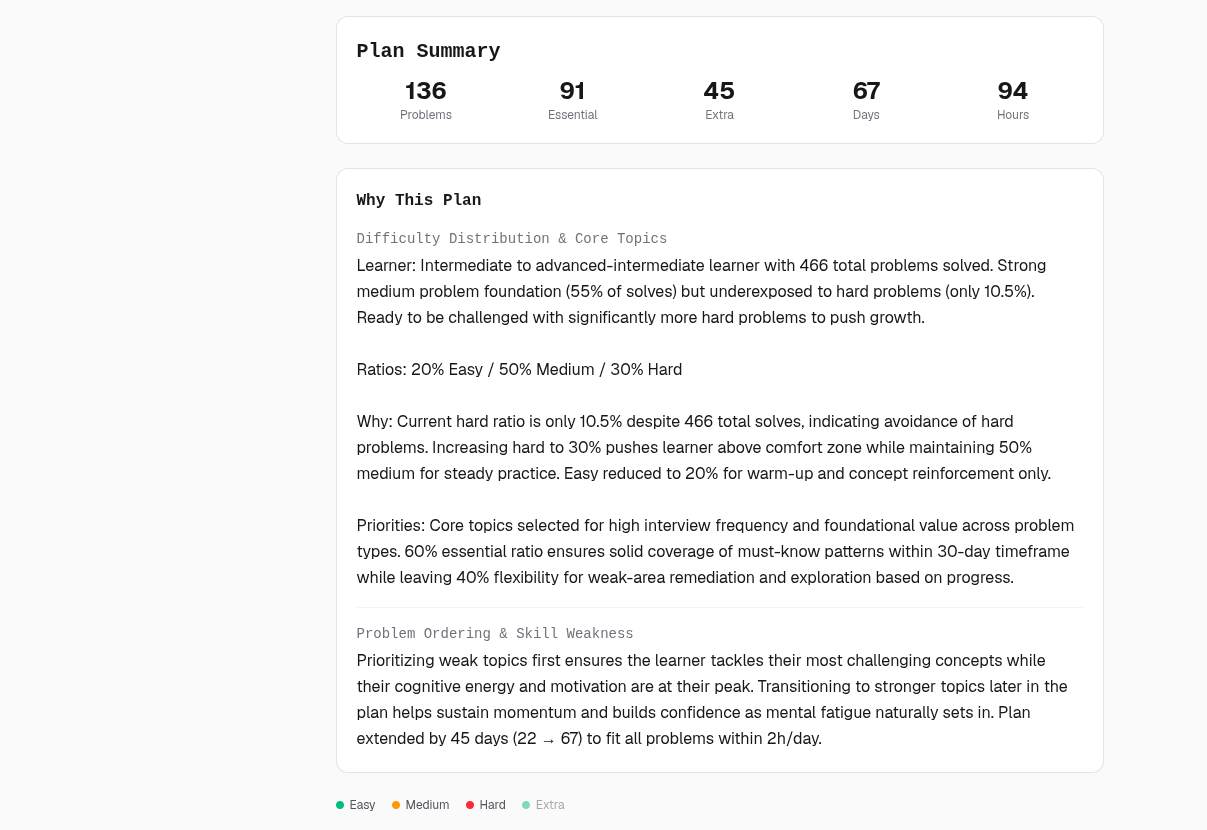Click the Why This Plan heading
1207x830 pixels.
click(x=419, y=200)
